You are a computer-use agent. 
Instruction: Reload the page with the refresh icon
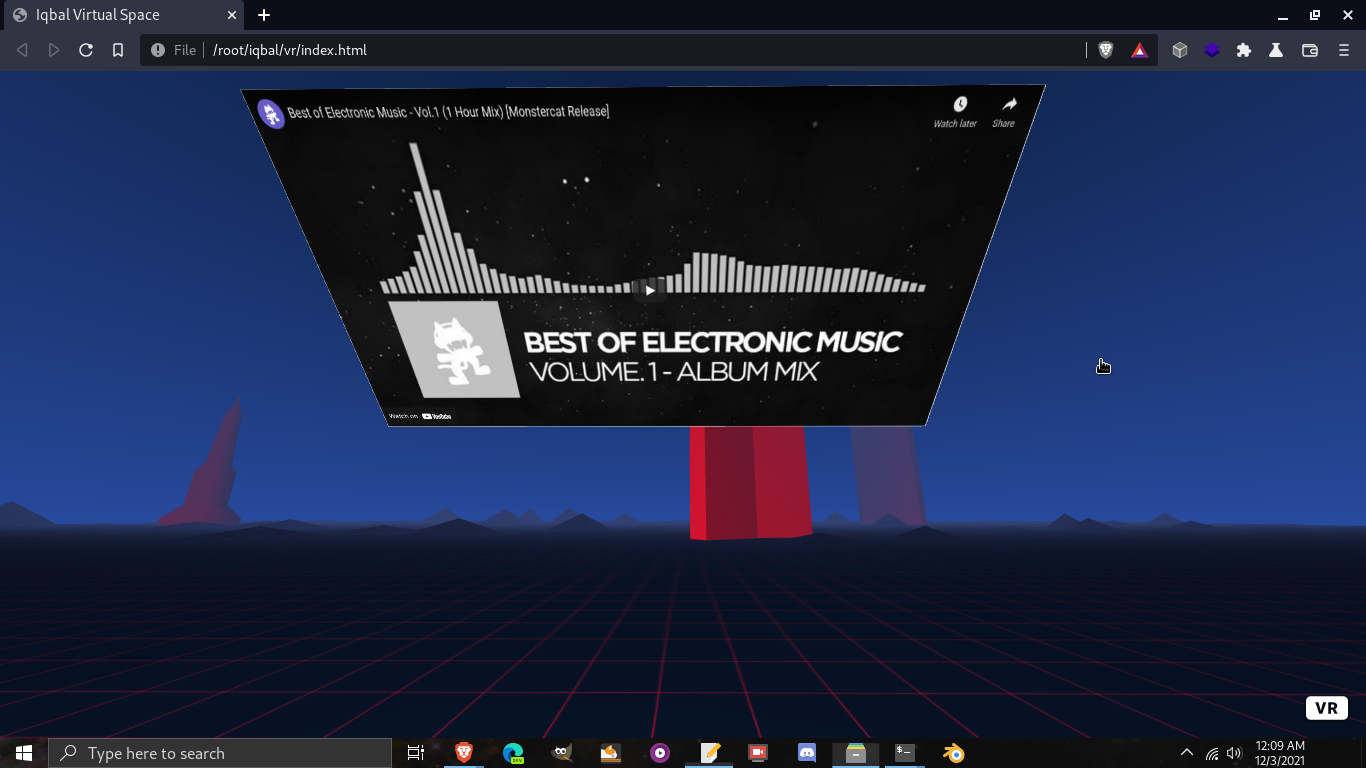(x=86, y=50)
